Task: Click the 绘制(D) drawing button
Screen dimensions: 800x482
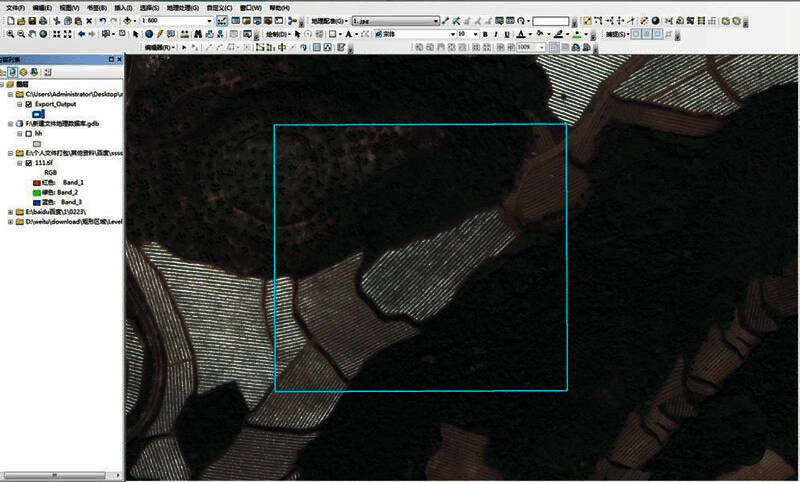Action: [277, 34]
